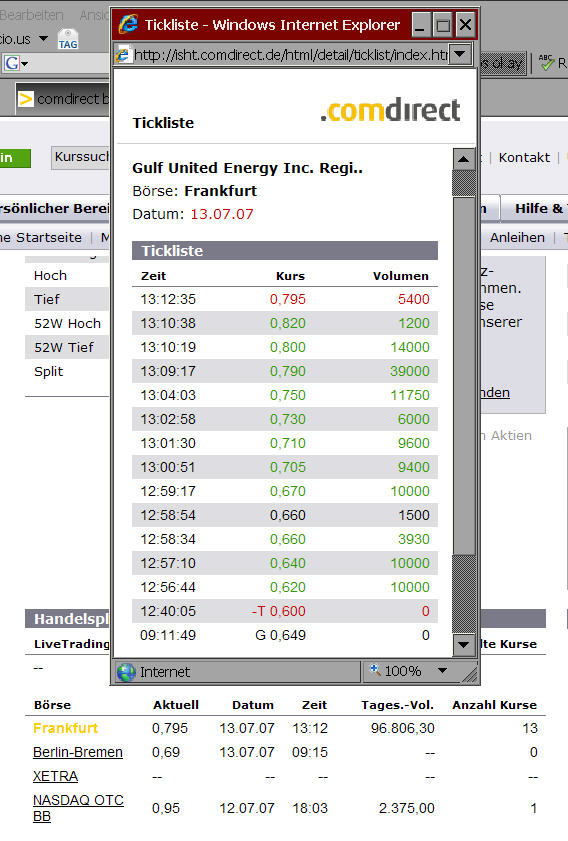This screenshot has height=841, width=568.
Task: Select the 13:12:35 tick row time
Action: point(168,299)
